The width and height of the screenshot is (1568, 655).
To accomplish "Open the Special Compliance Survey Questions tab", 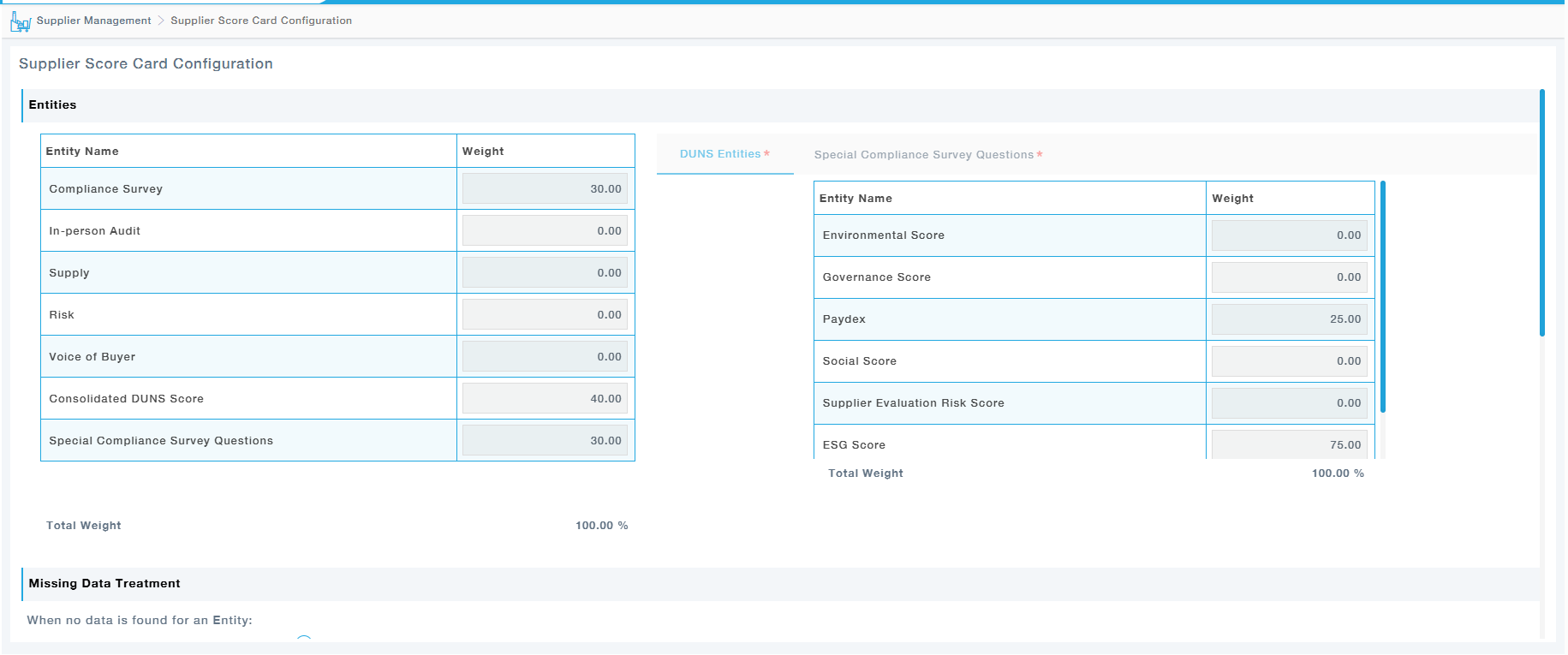I will (x=924, y=155).
